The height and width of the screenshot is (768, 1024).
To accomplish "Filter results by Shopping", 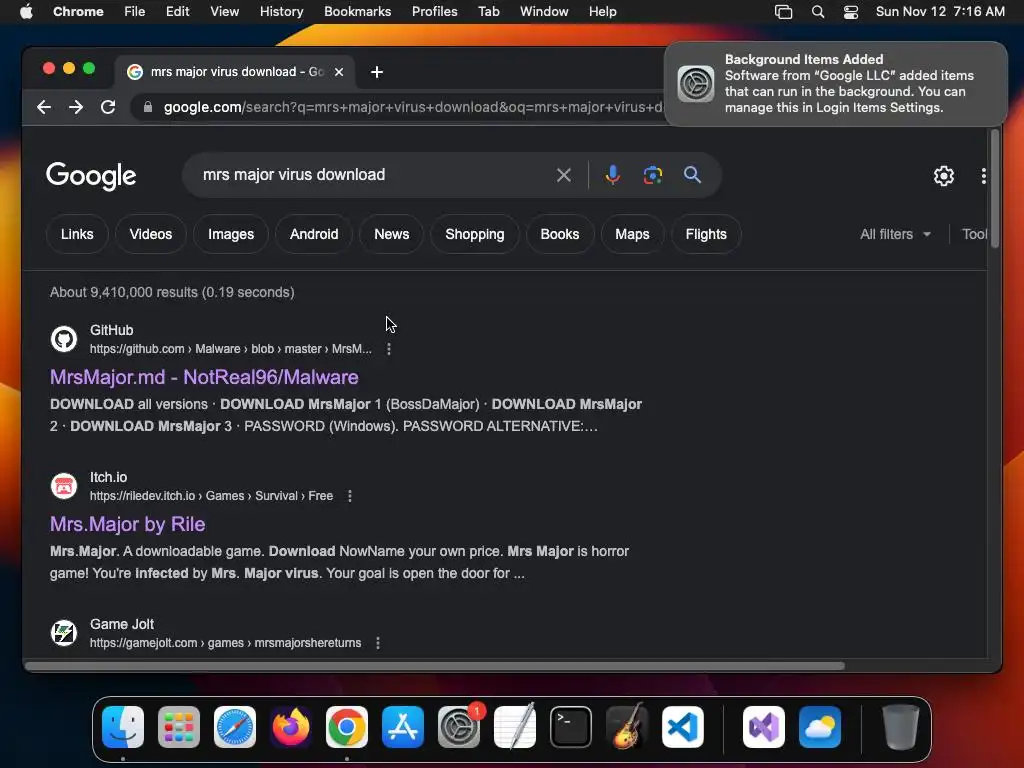I will 475,234.
